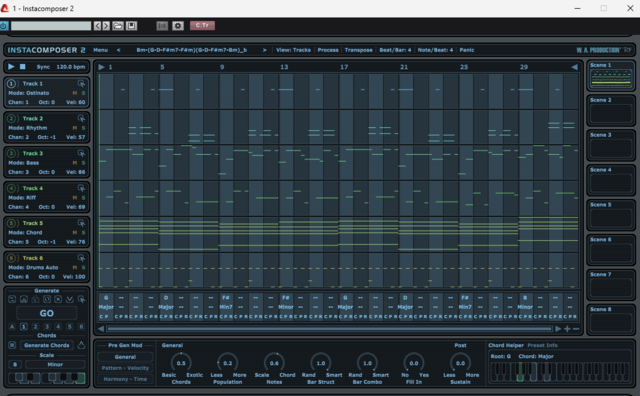
Task: Click View: Tracks in top bar
Action: (x=293, y=50)
